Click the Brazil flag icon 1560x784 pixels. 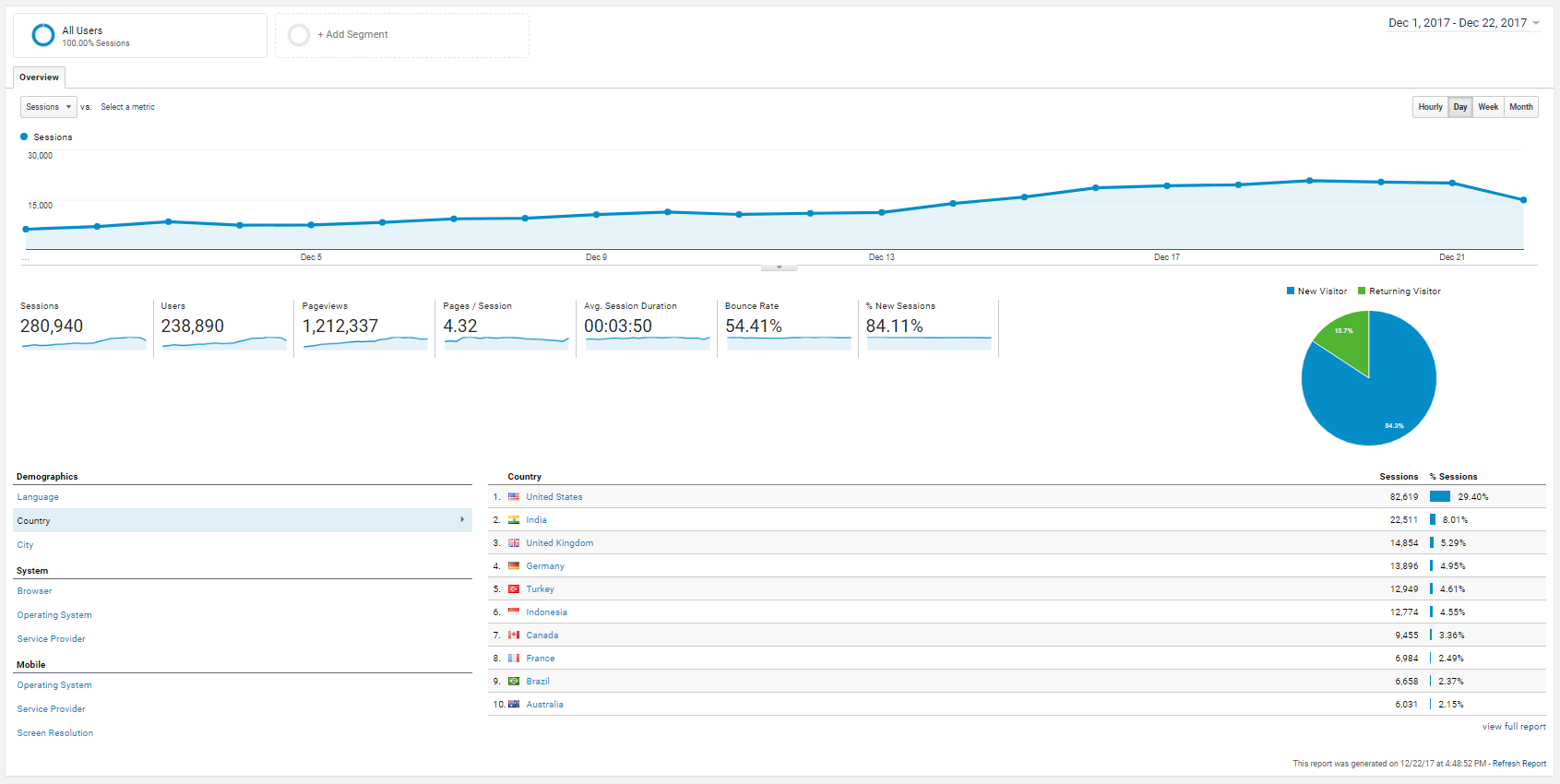pos(514,682)
